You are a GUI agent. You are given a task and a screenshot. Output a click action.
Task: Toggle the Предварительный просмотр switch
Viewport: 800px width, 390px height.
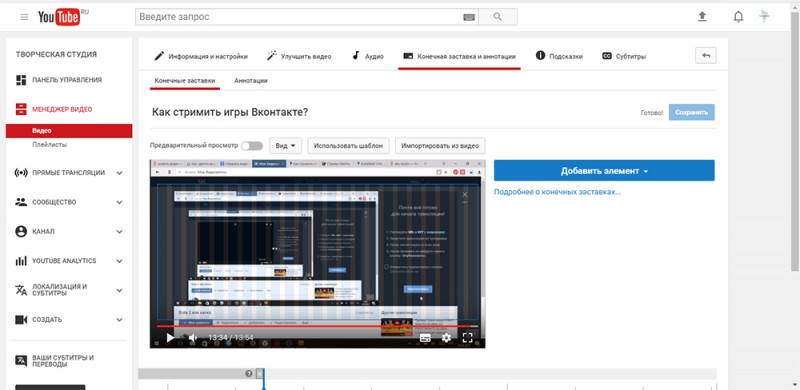coord(252,145)
